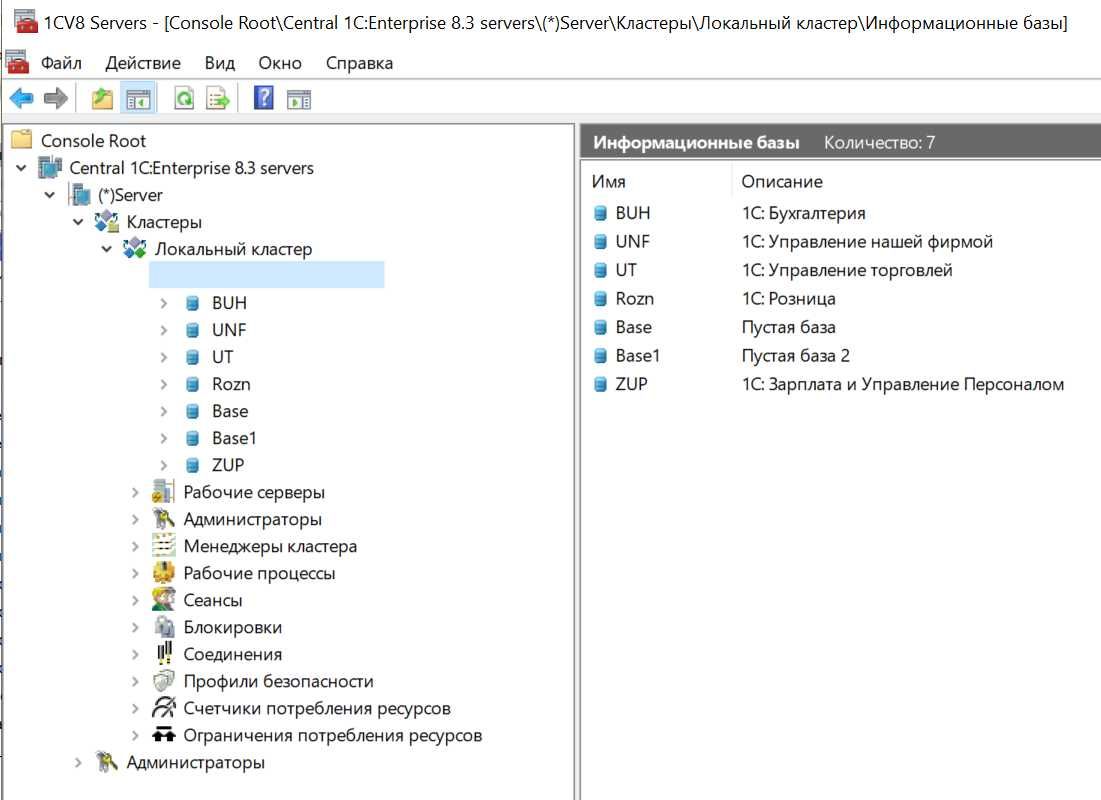This screenshot has height=800, width=1101.
Task: Select Рабочие процессы in the tree
Action: 259,574
